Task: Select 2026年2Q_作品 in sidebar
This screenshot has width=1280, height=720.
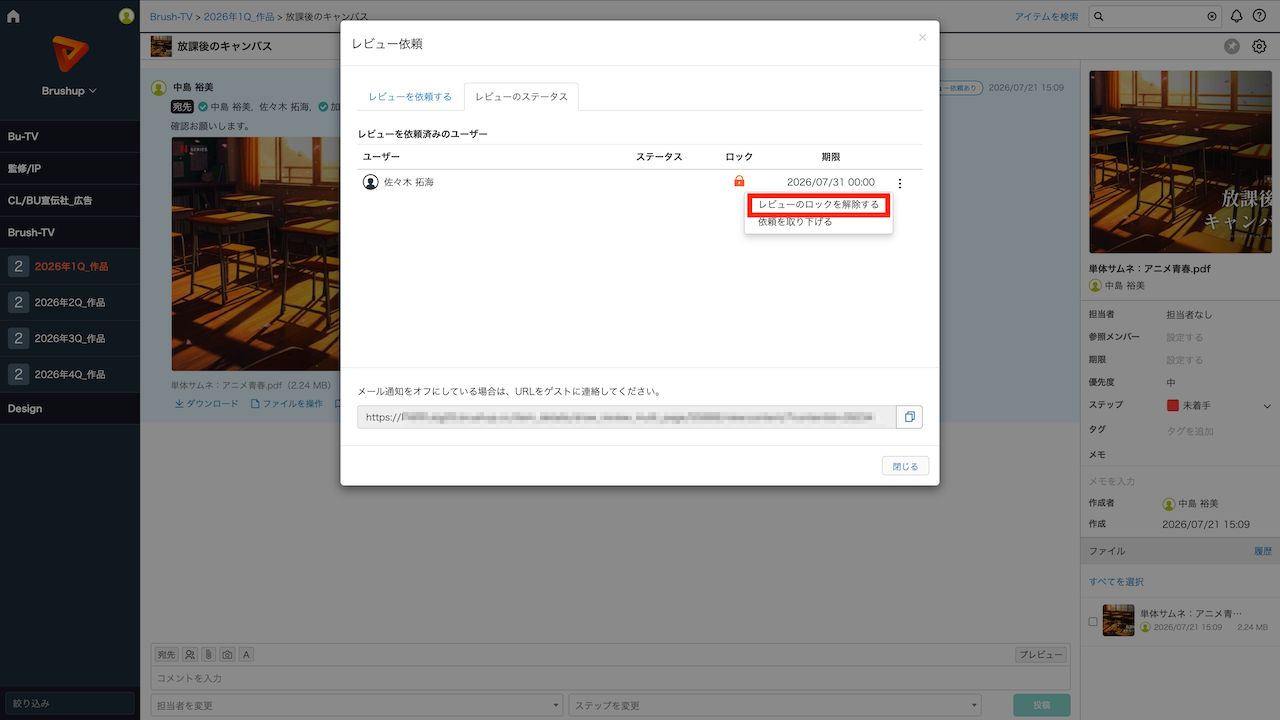Action: [x=69, y=302]
